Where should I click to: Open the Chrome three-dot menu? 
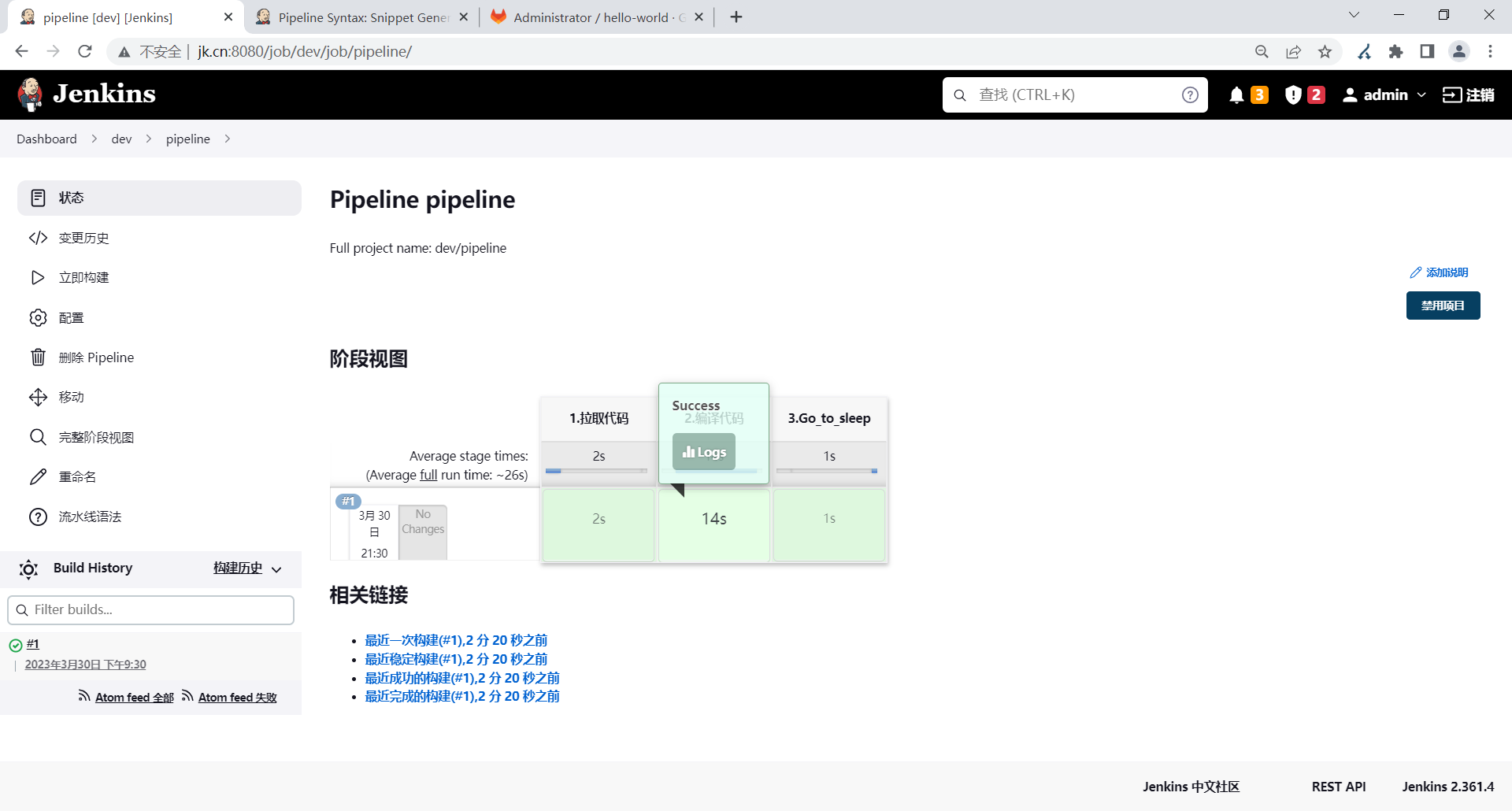click(1490, 52)
